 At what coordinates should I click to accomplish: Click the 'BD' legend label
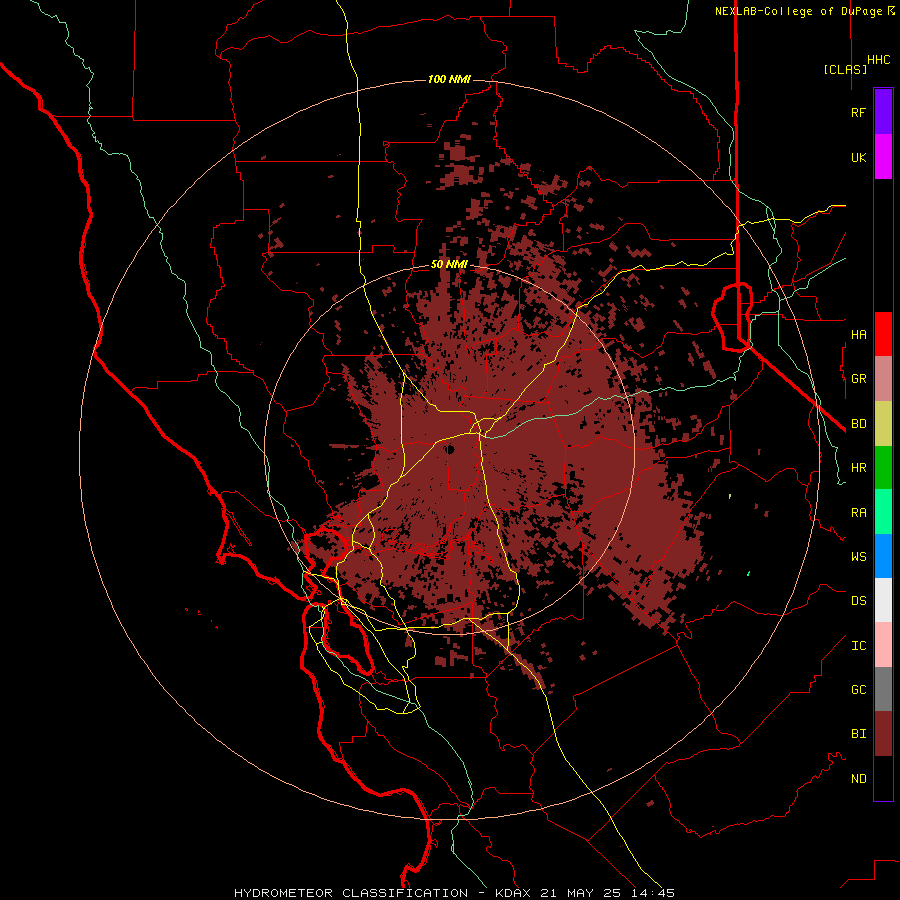(x=858, y=424)
